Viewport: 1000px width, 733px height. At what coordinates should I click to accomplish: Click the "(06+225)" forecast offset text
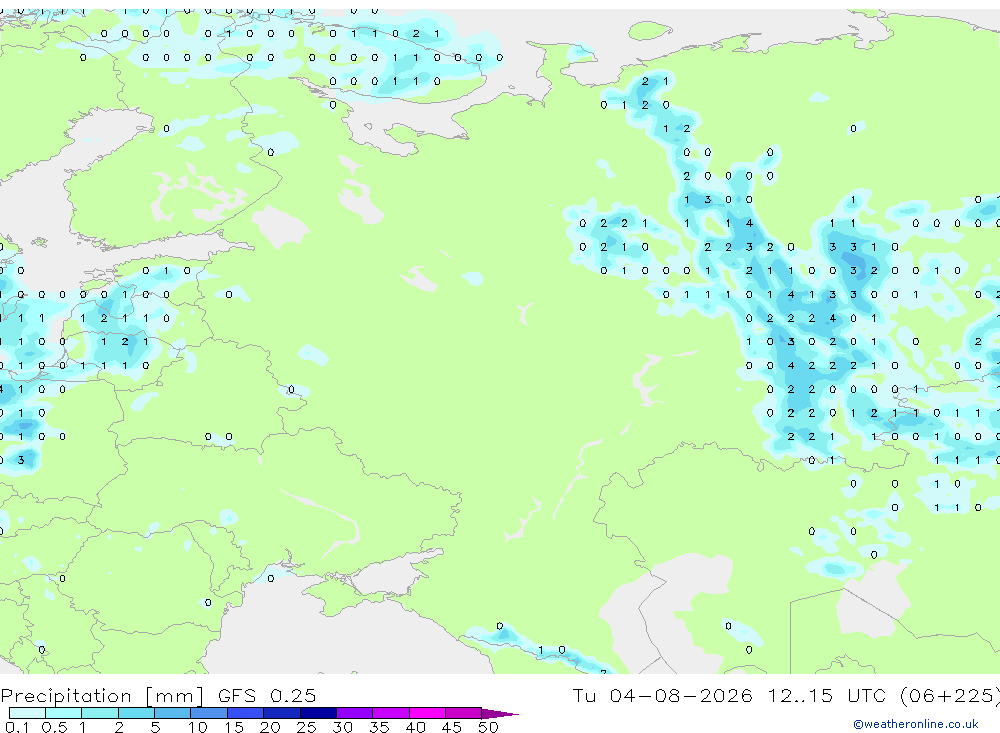point(950,695)
